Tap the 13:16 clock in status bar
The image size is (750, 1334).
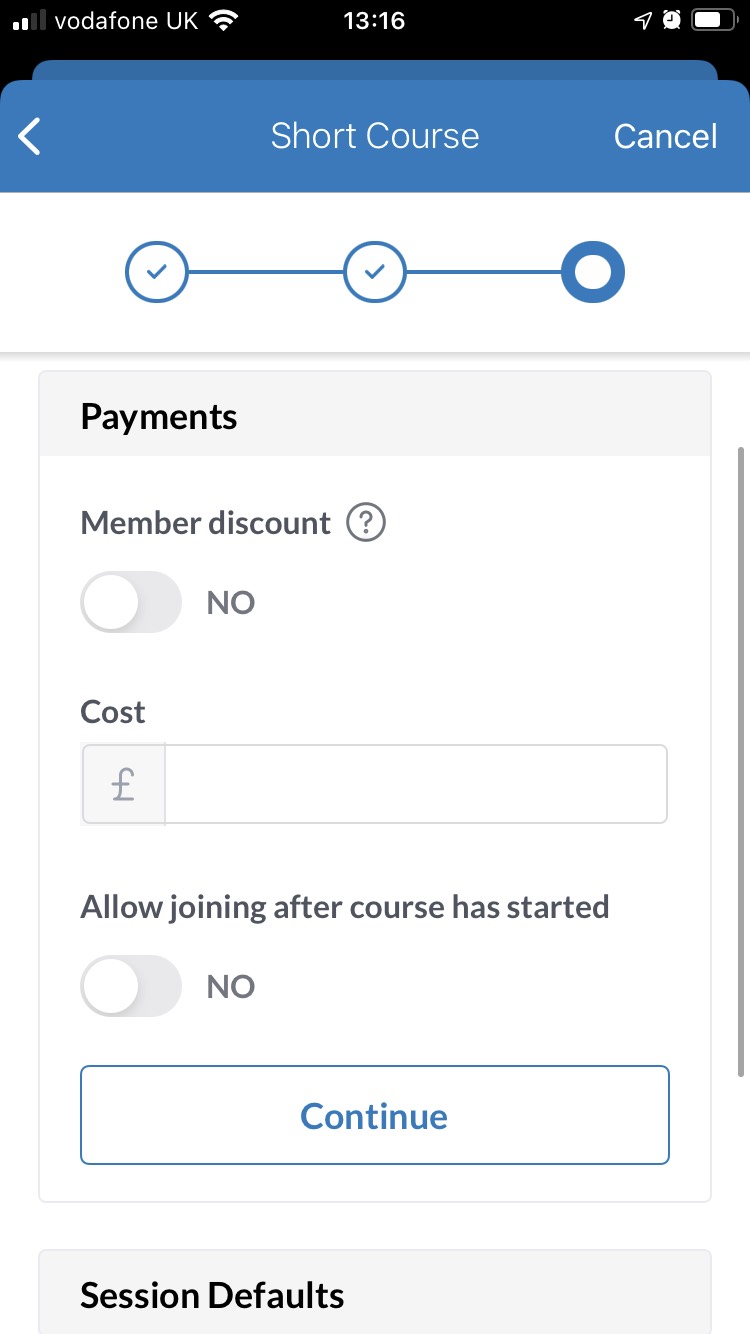coord(374,21)
